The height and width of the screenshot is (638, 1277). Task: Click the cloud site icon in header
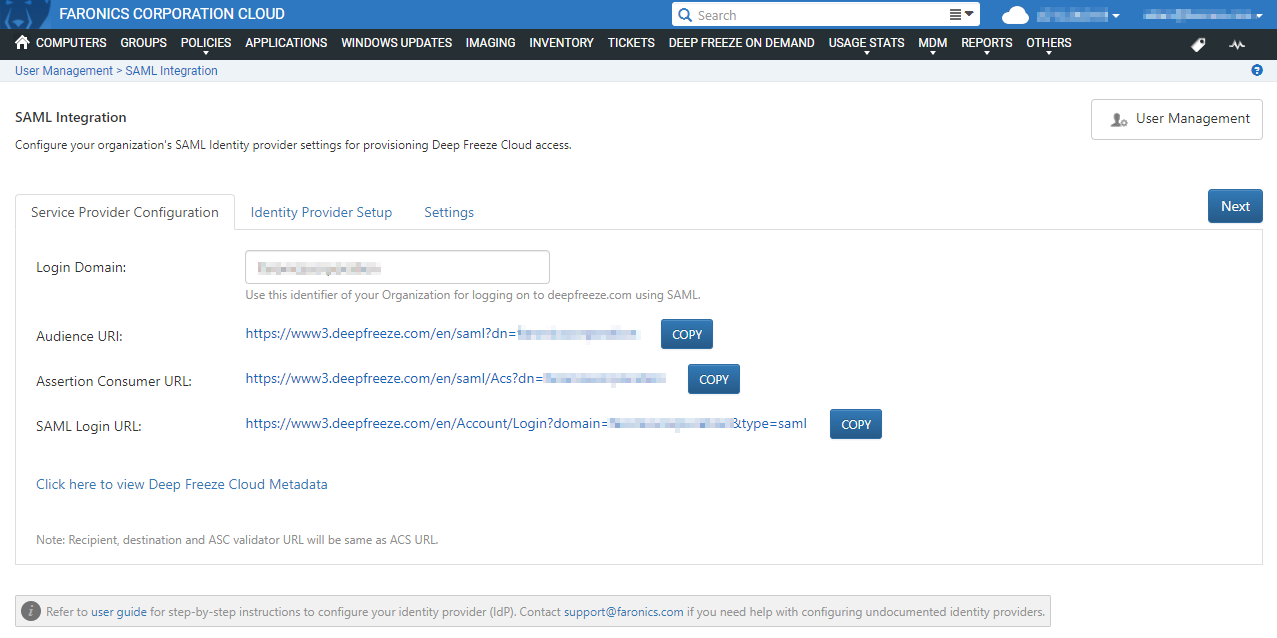pos(1015,15)
